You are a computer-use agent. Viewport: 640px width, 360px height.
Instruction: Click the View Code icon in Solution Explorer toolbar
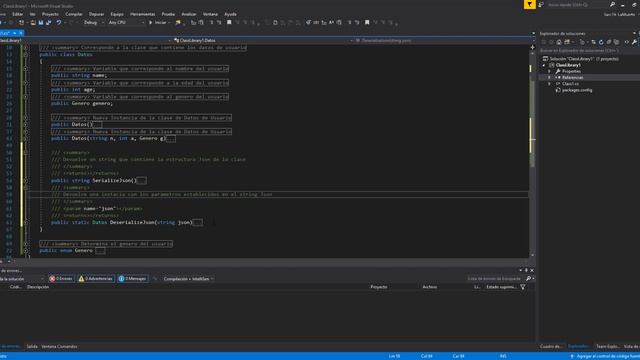[627, 42]
